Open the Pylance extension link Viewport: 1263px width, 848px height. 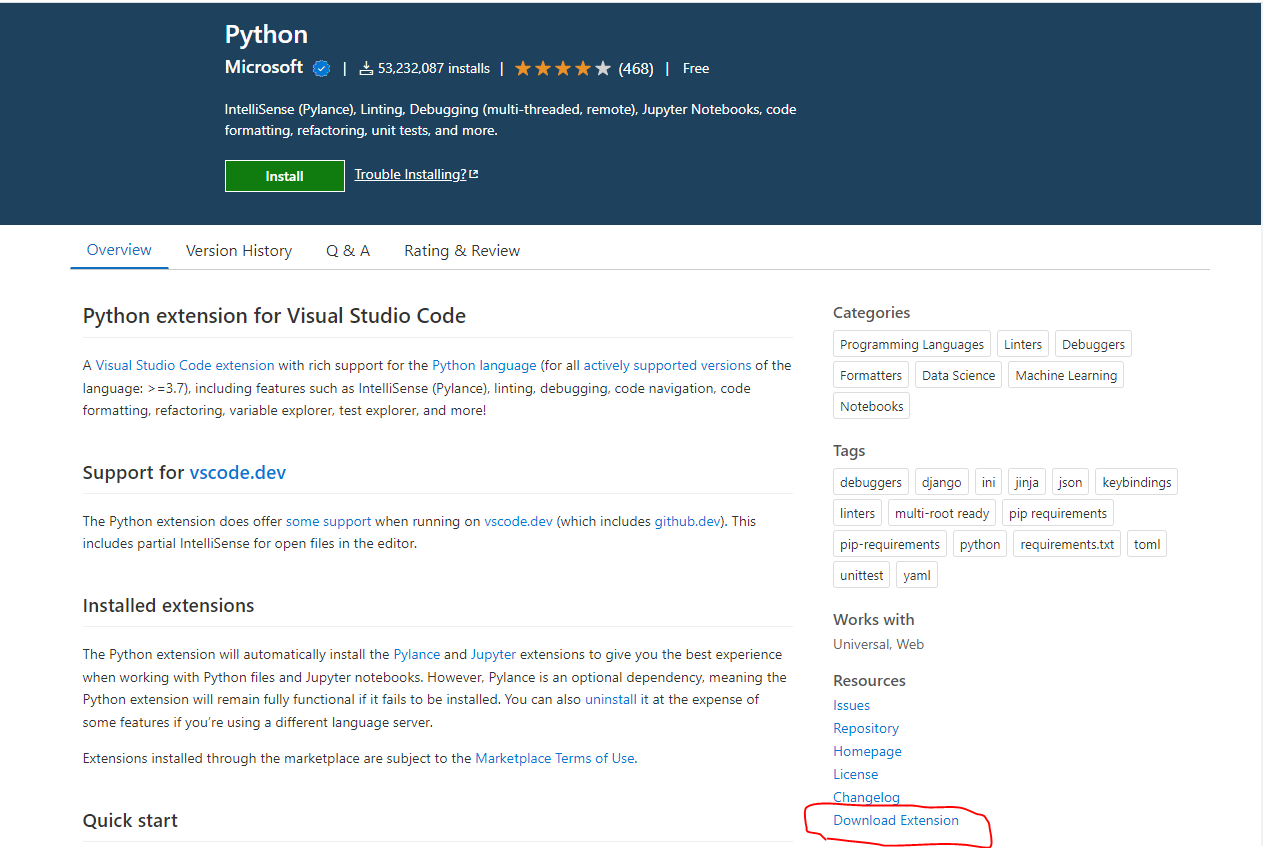[417, 654]
